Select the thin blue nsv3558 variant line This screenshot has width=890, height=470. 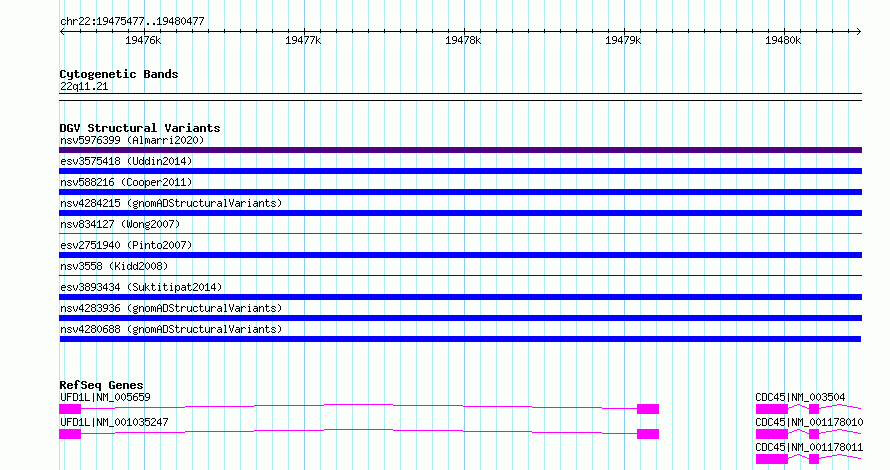(460, 275)
